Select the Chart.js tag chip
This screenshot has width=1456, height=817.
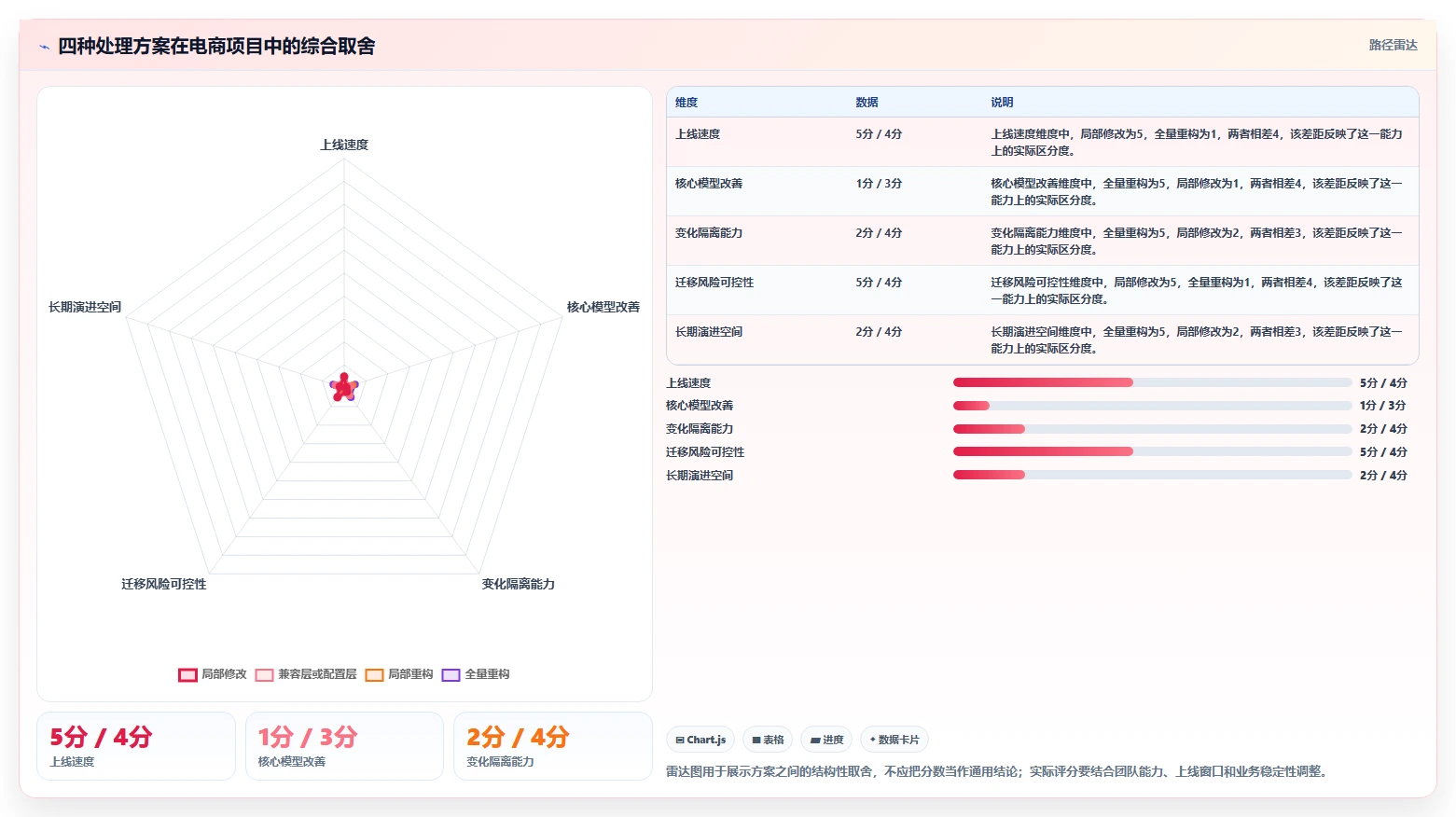(x=700, y=740)
